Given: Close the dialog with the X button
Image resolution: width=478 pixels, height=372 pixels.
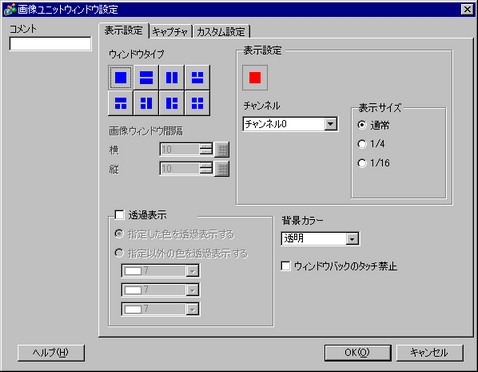Looking at the screenshot, I should click(467, 9).
